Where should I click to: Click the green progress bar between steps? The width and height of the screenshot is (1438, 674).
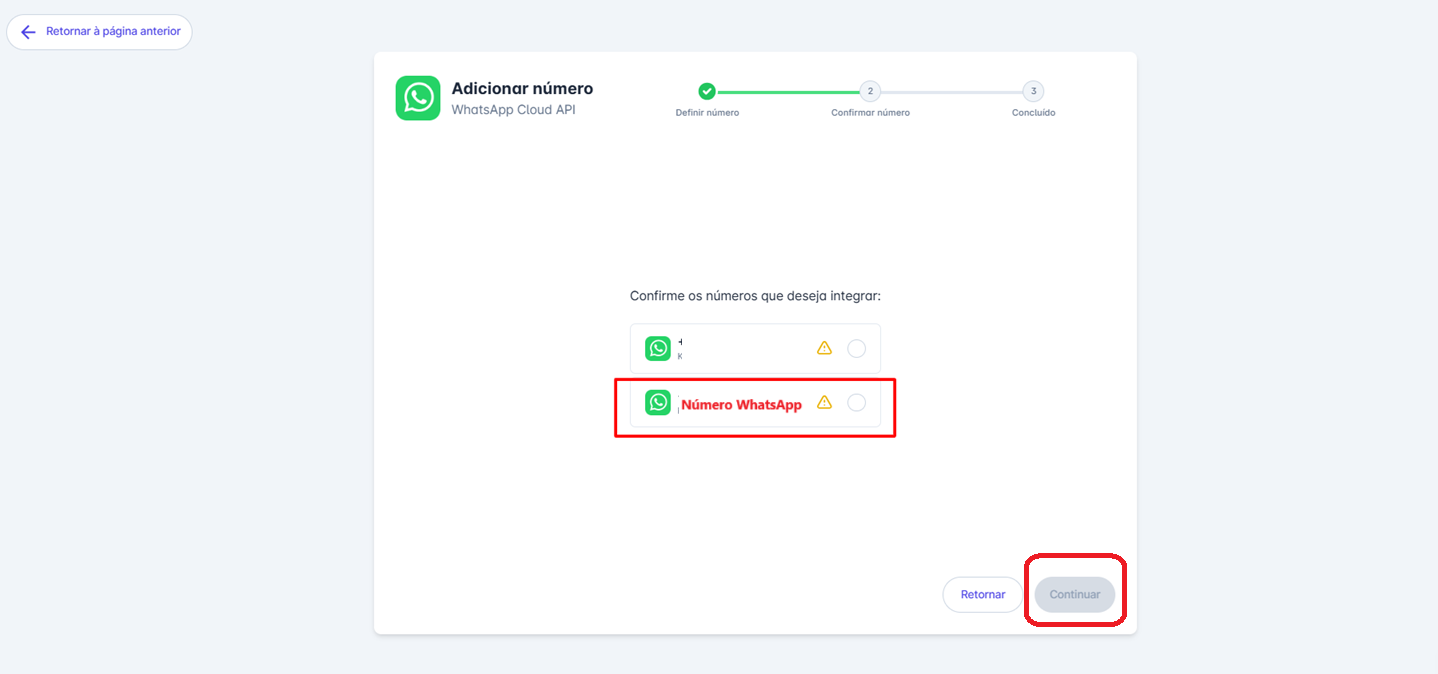pos(788,92)
